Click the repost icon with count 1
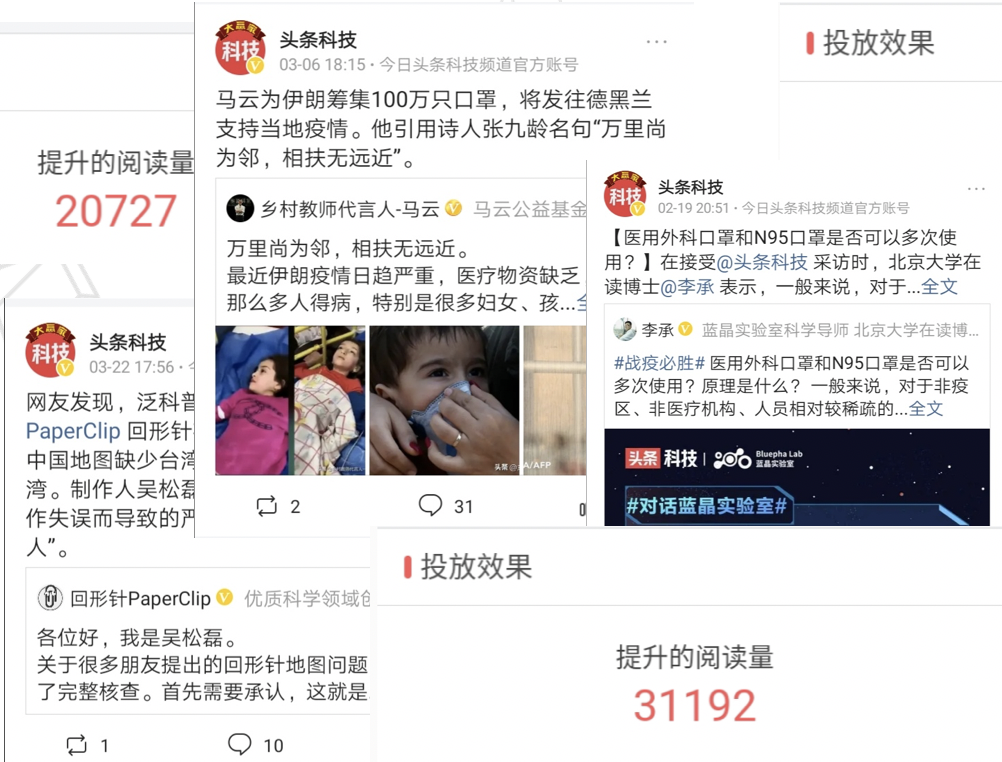1002x762 pixels. tap(77, 745)
